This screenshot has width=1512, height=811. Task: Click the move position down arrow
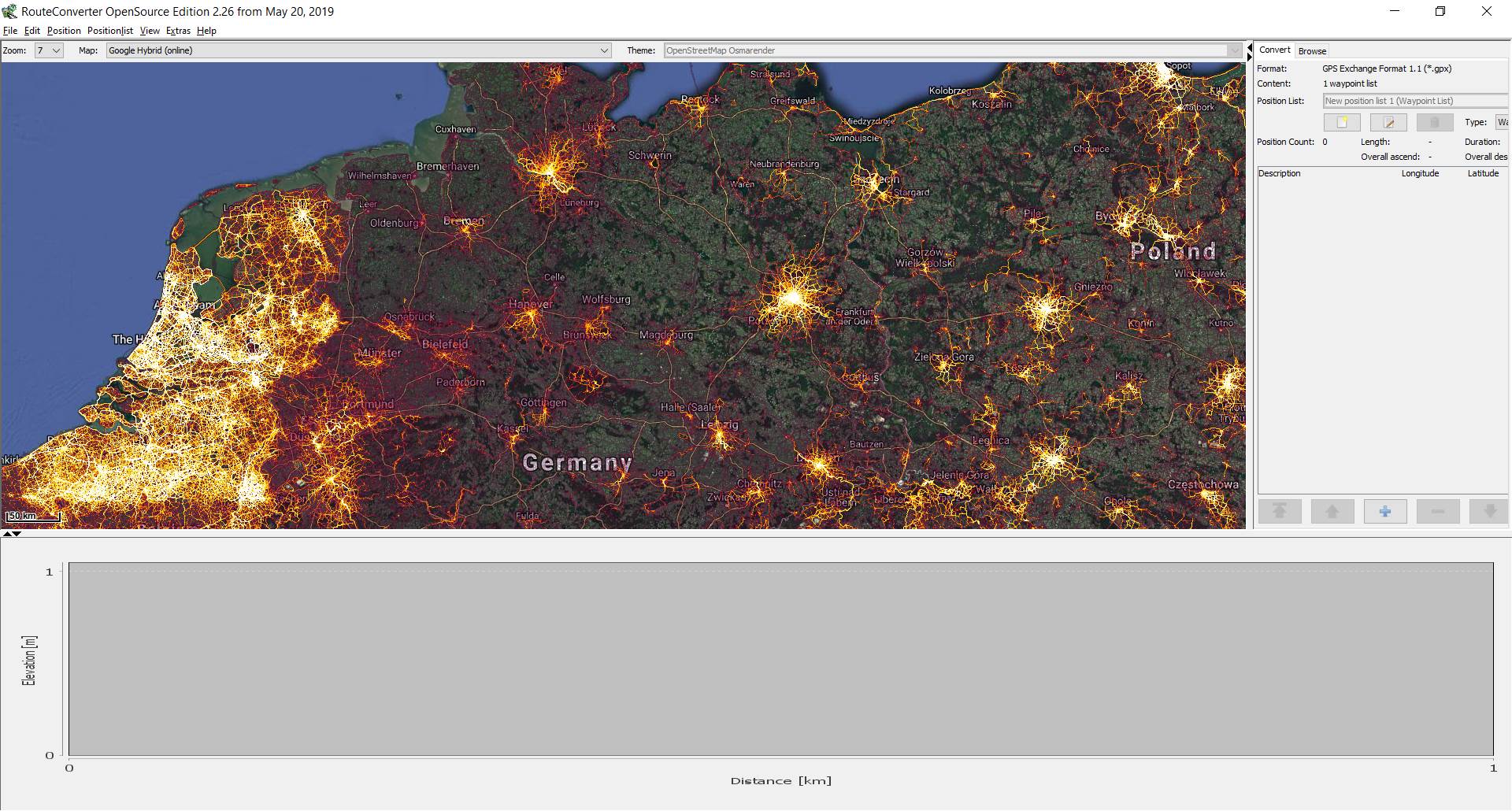pyautogui.click(x=1489, y=512)
